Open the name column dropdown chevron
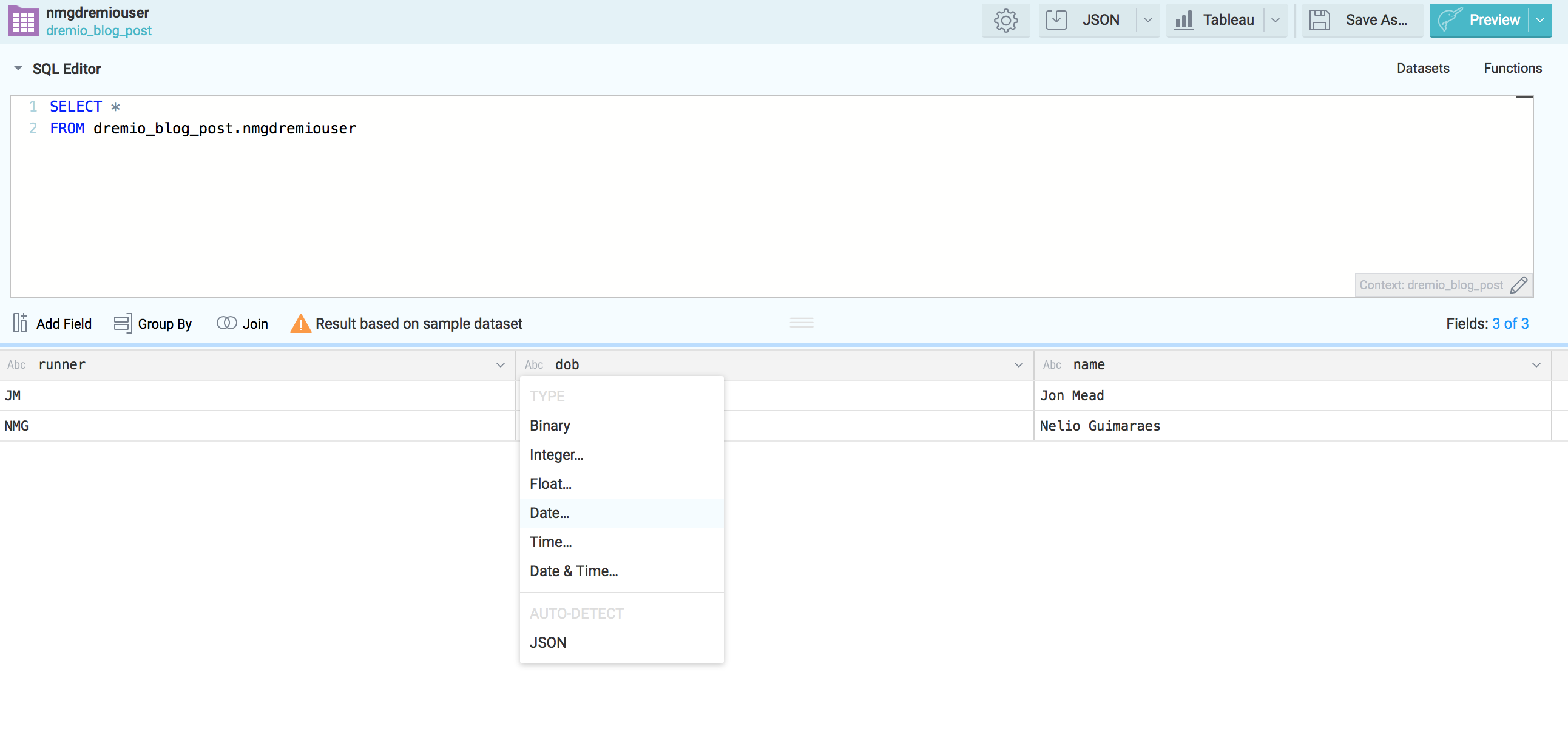This screenshot has width=1568, height=729. click(1536, 365)
